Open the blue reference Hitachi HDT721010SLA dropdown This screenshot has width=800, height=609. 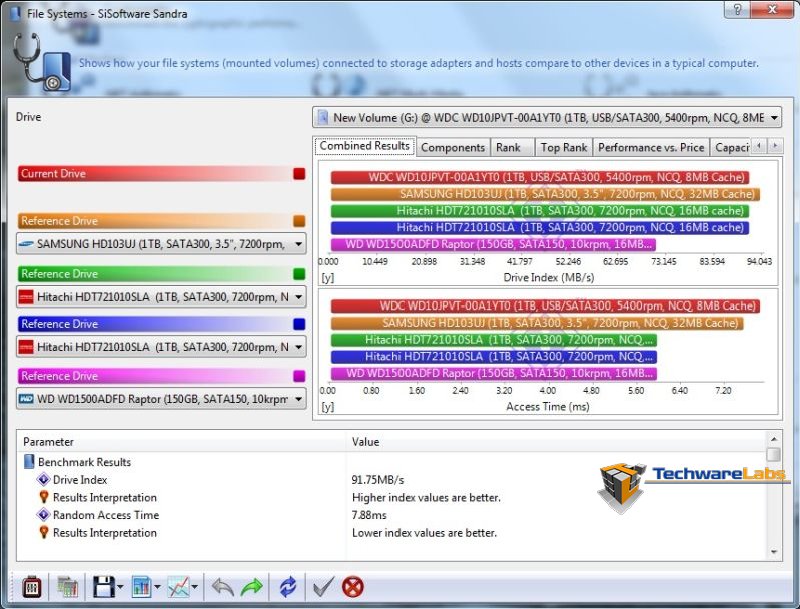pyautogui.click(x=161, y=347)
